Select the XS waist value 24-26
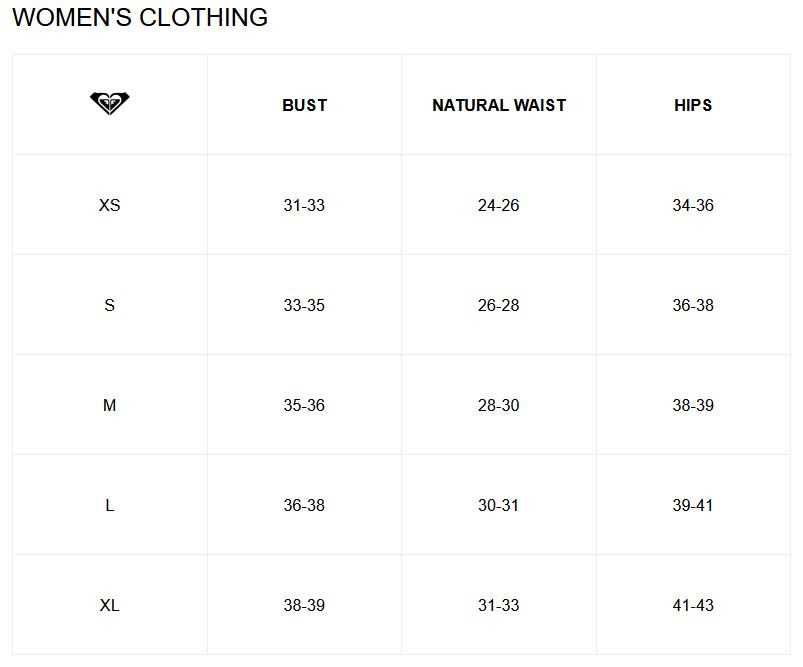Viewport: 803px width, 667px height. pyautogui.click(x=499, y=205)
